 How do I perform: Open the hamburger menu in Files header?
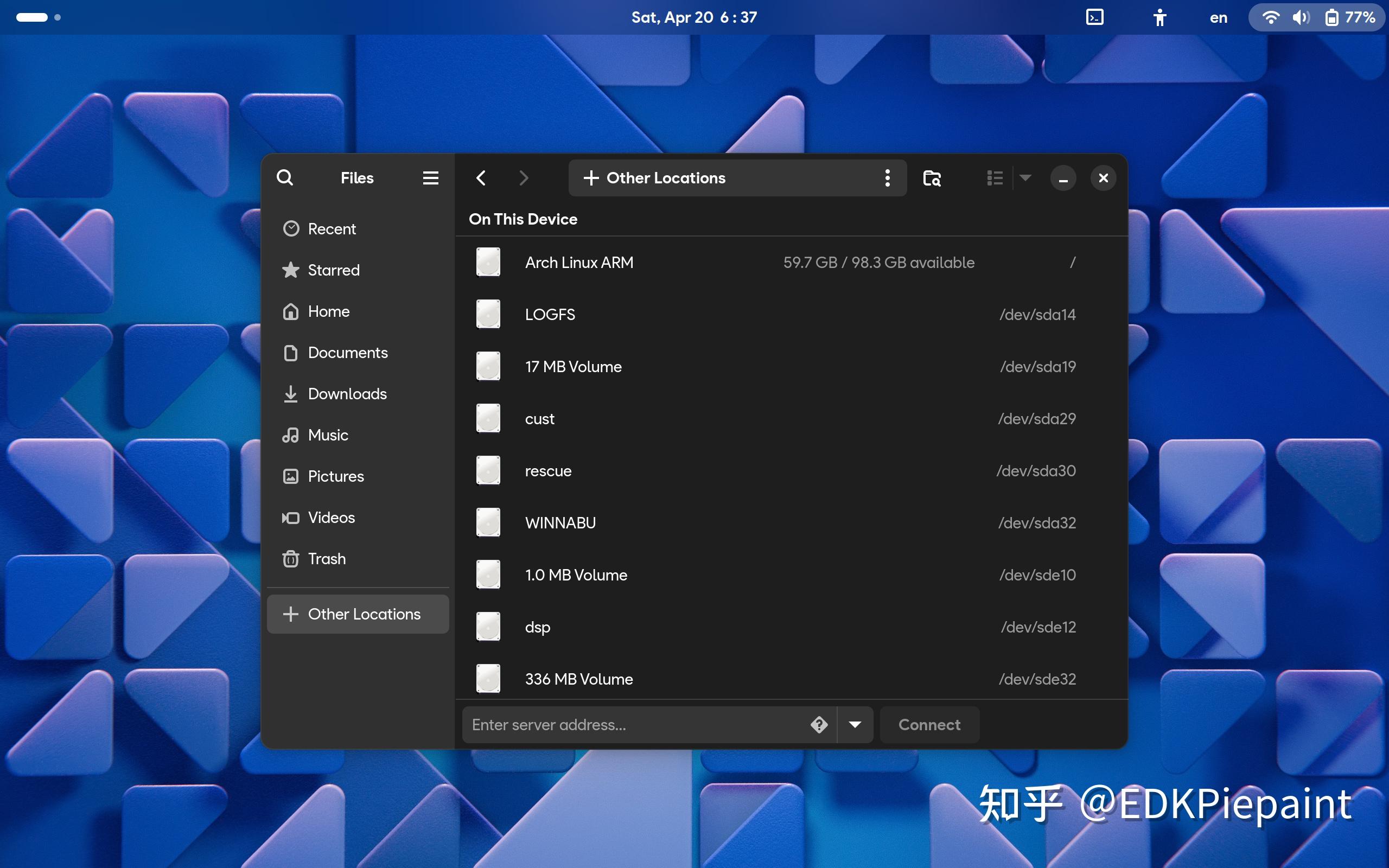tap(430, 177)
